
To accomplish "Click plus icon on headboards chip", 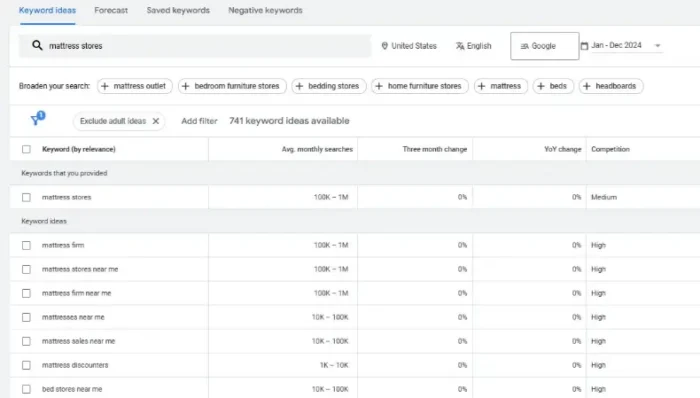I will 587,86.
